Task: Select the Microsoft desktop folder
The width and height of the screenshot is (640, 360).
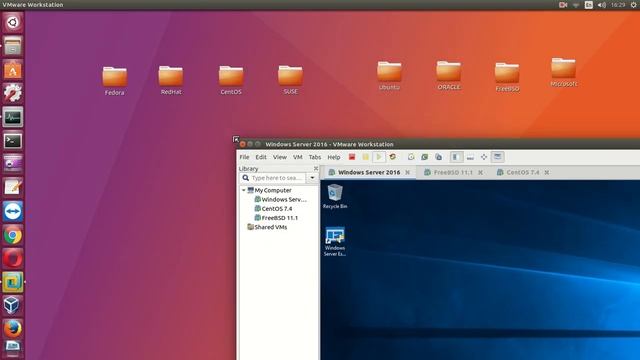Action: pyautogui.click(x=564, y=72)
